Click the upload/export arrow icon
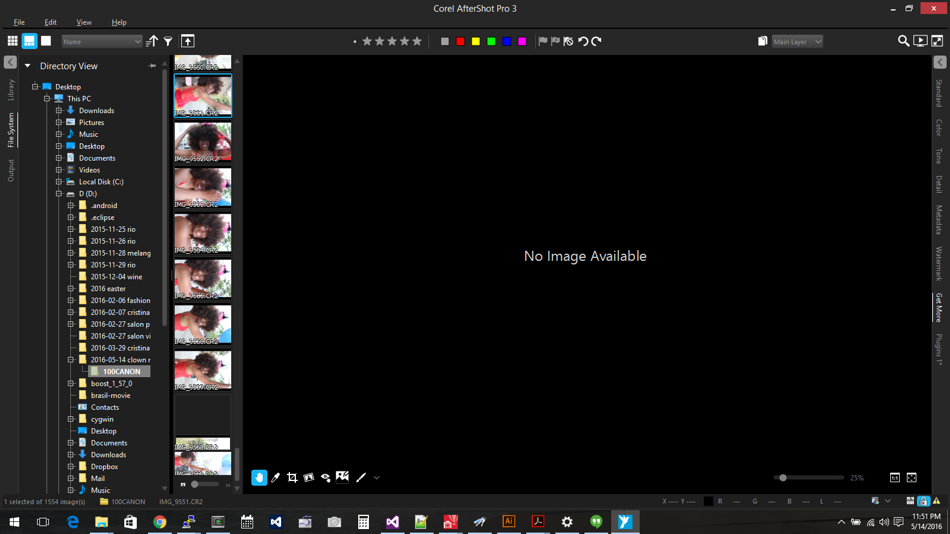The height and width of the screenshot is (534, 950). [188, 41]
